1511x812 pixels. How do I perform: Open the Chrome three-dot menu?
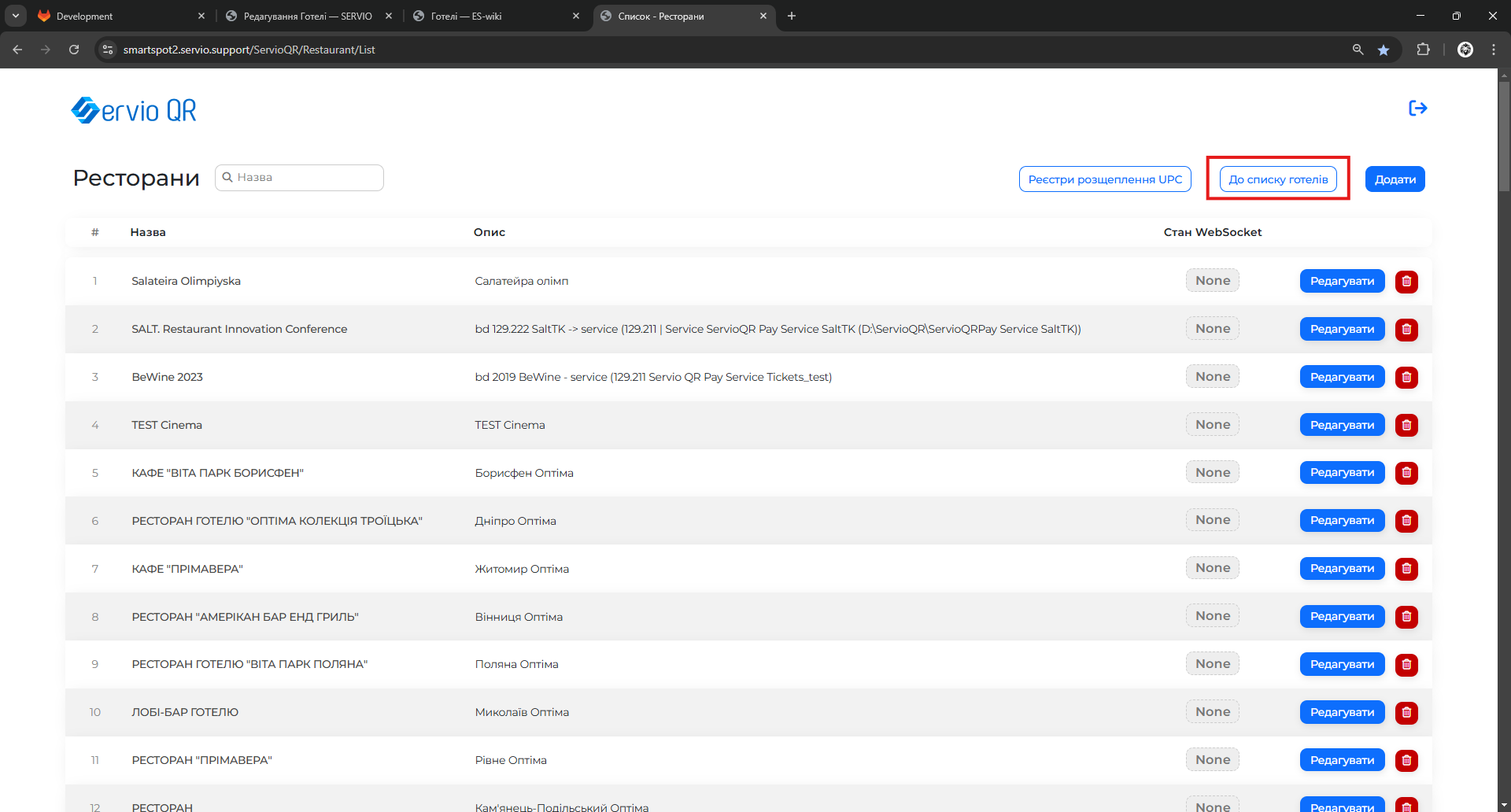pyautogui.click(x=1494, y=50)
